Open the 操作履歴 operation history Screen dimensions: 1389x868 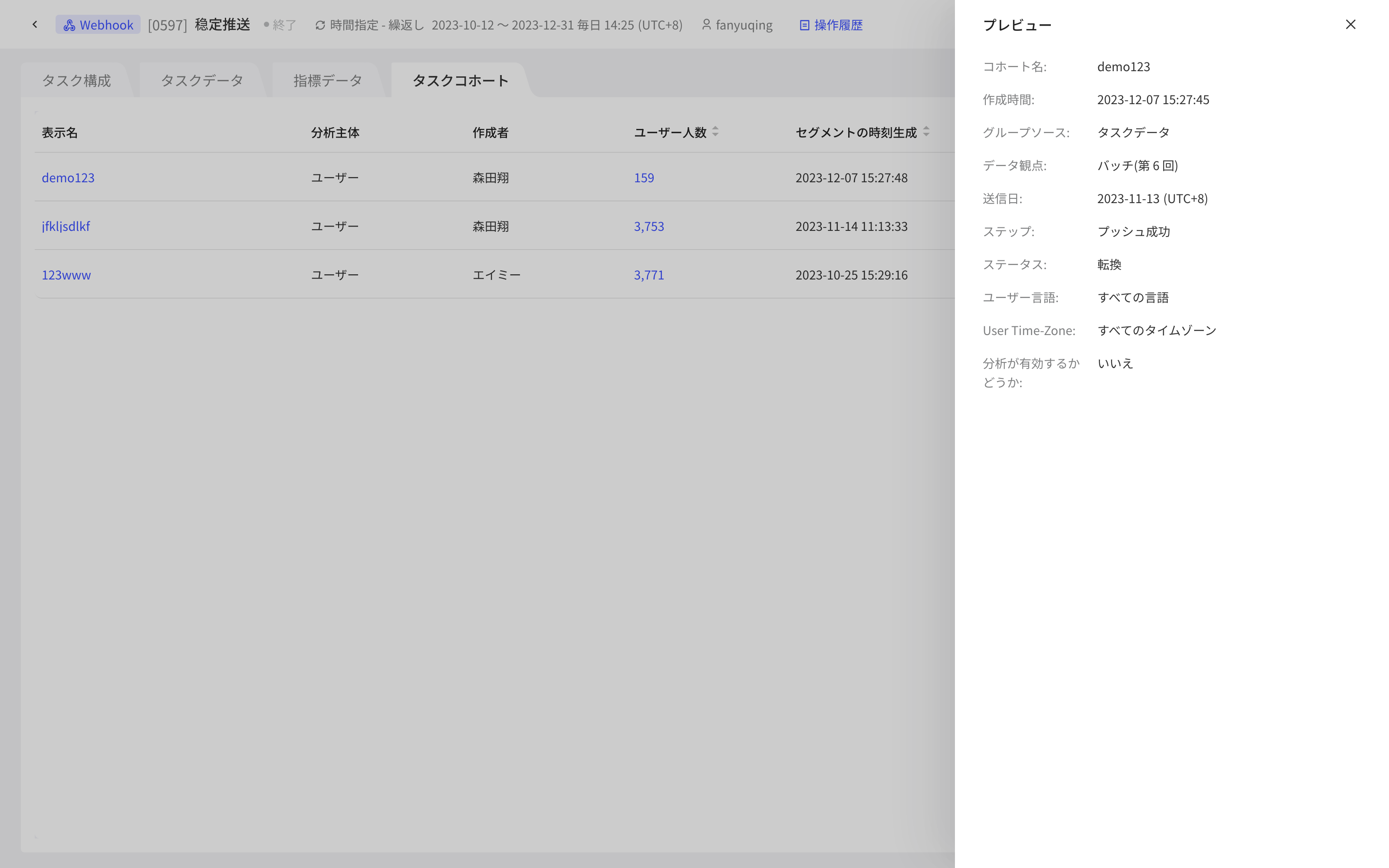(831, 25)
